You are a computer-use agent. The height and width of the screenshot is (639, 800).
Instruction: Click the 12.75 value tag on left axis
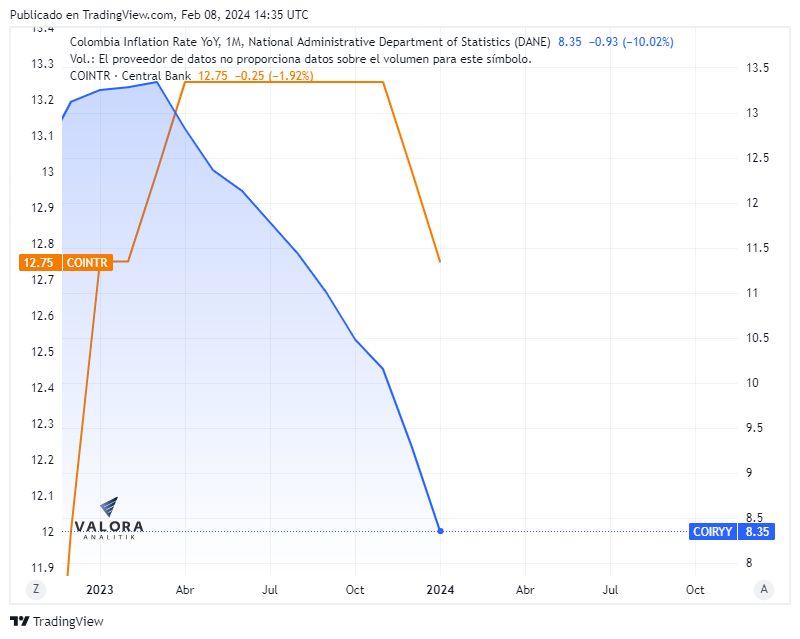pyautogui.click(x=40, y=262)
